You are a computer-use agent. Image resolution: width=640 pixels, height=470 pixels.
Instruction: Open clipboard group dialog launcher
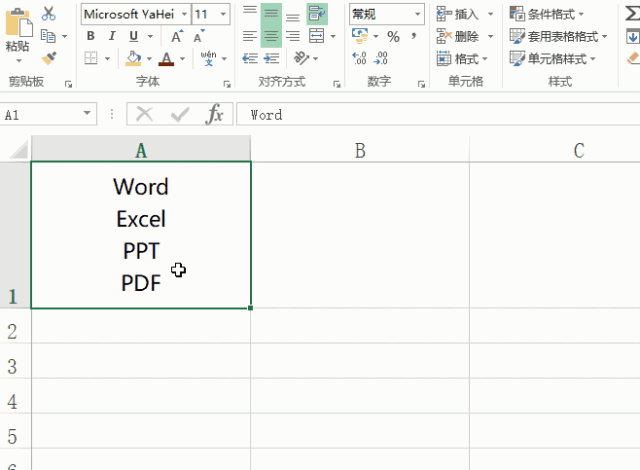[68, 84]
